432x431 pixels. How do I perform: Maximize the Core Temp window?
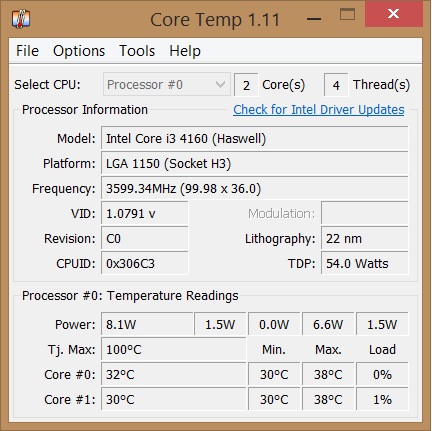point(347,14)
